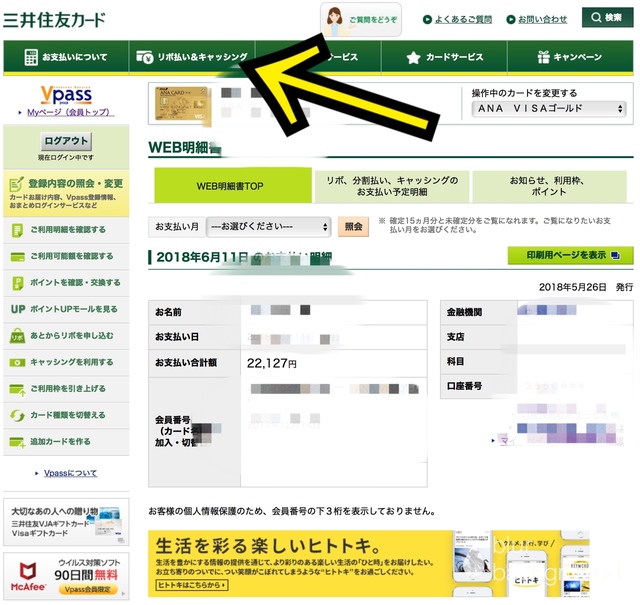Open ご利用枠を引き上げる sidebar link
This screenshot has height=605, width=640.
click(66, 389)
